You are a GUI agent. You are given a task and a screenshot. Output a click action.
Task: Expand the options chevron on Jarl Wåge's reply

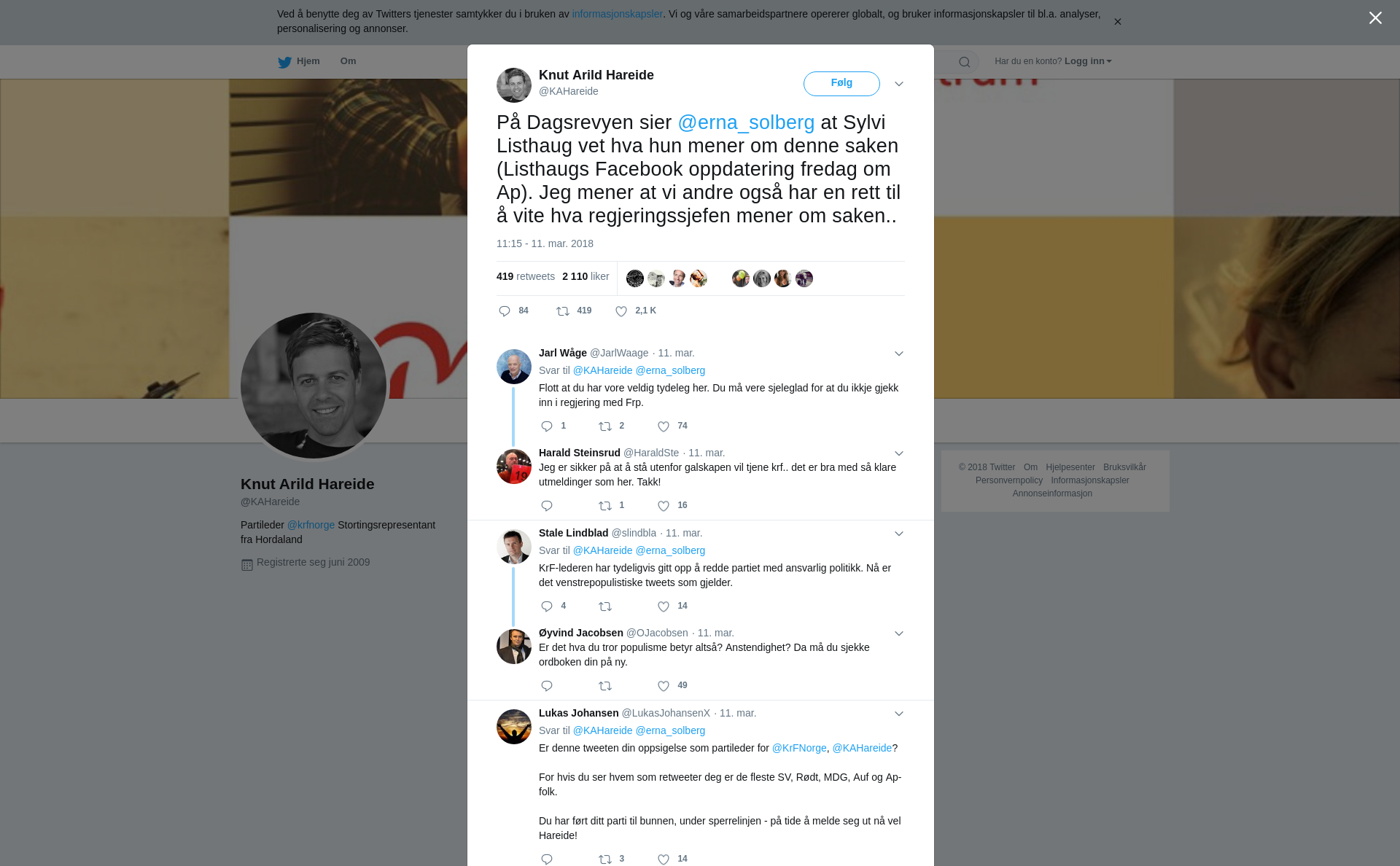(x=899, y=354)
